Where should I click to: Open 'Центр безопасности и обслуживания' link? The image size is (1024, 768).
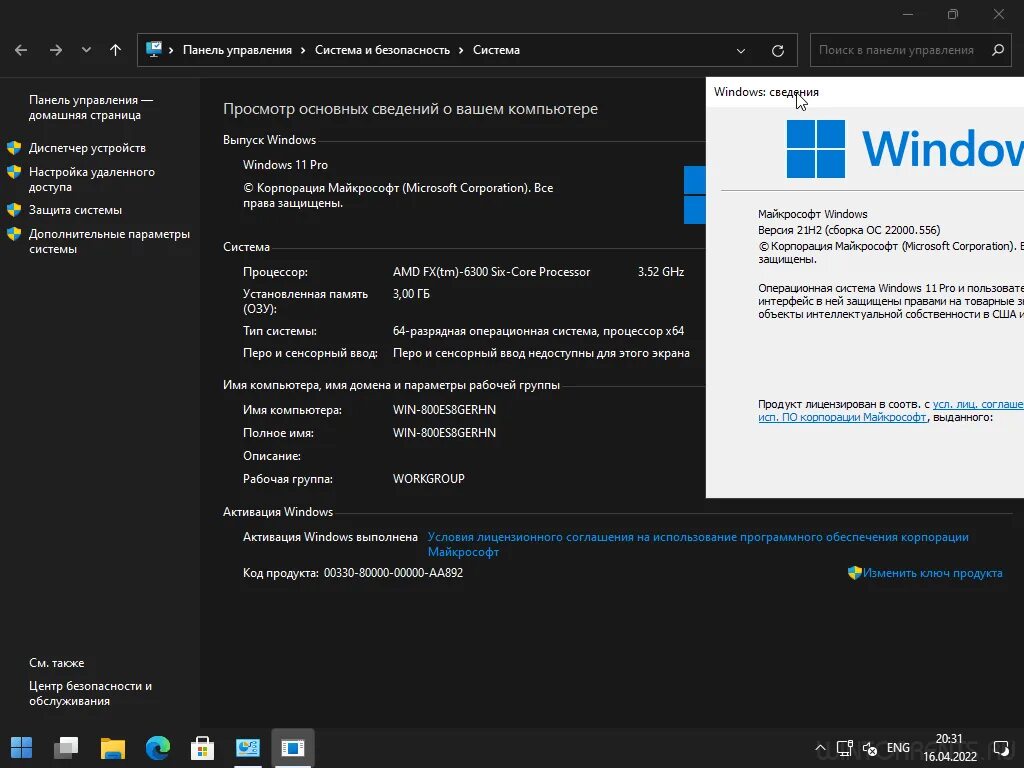pyautogui.click(x=90, y=693)
